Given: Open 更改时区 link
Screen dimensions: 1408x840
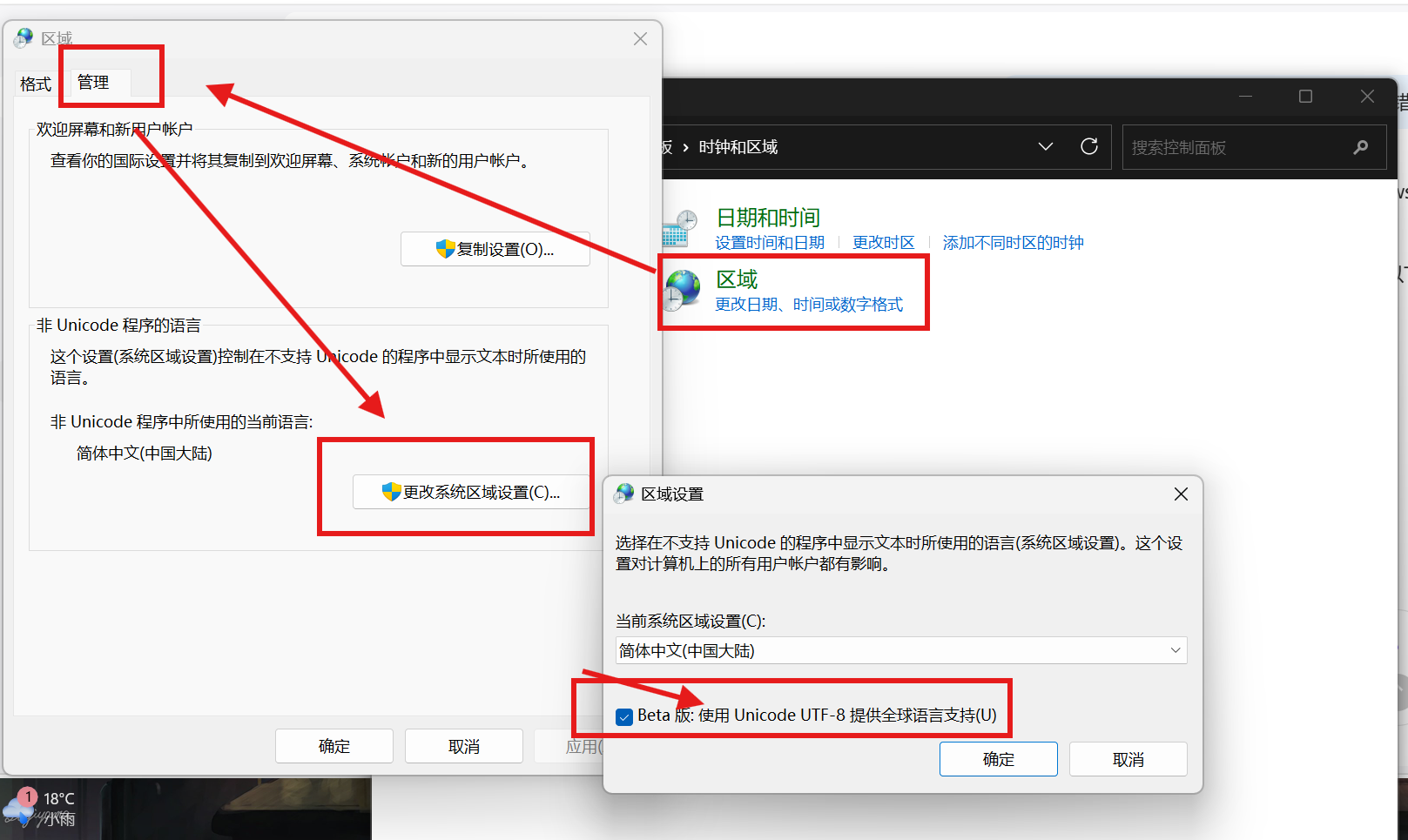Looking at the screenshot, I should tap(884, 243).
